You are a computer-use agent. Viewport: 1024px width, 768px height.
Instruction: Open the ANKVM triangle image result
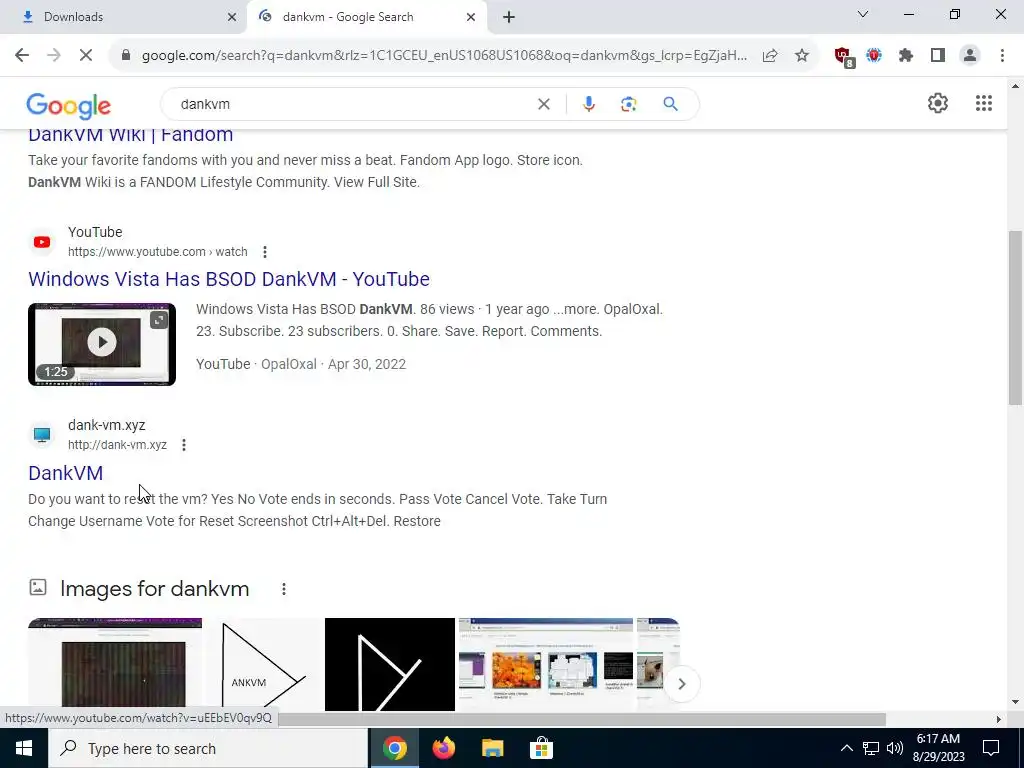pyautogui.click(x=264, y=664)
